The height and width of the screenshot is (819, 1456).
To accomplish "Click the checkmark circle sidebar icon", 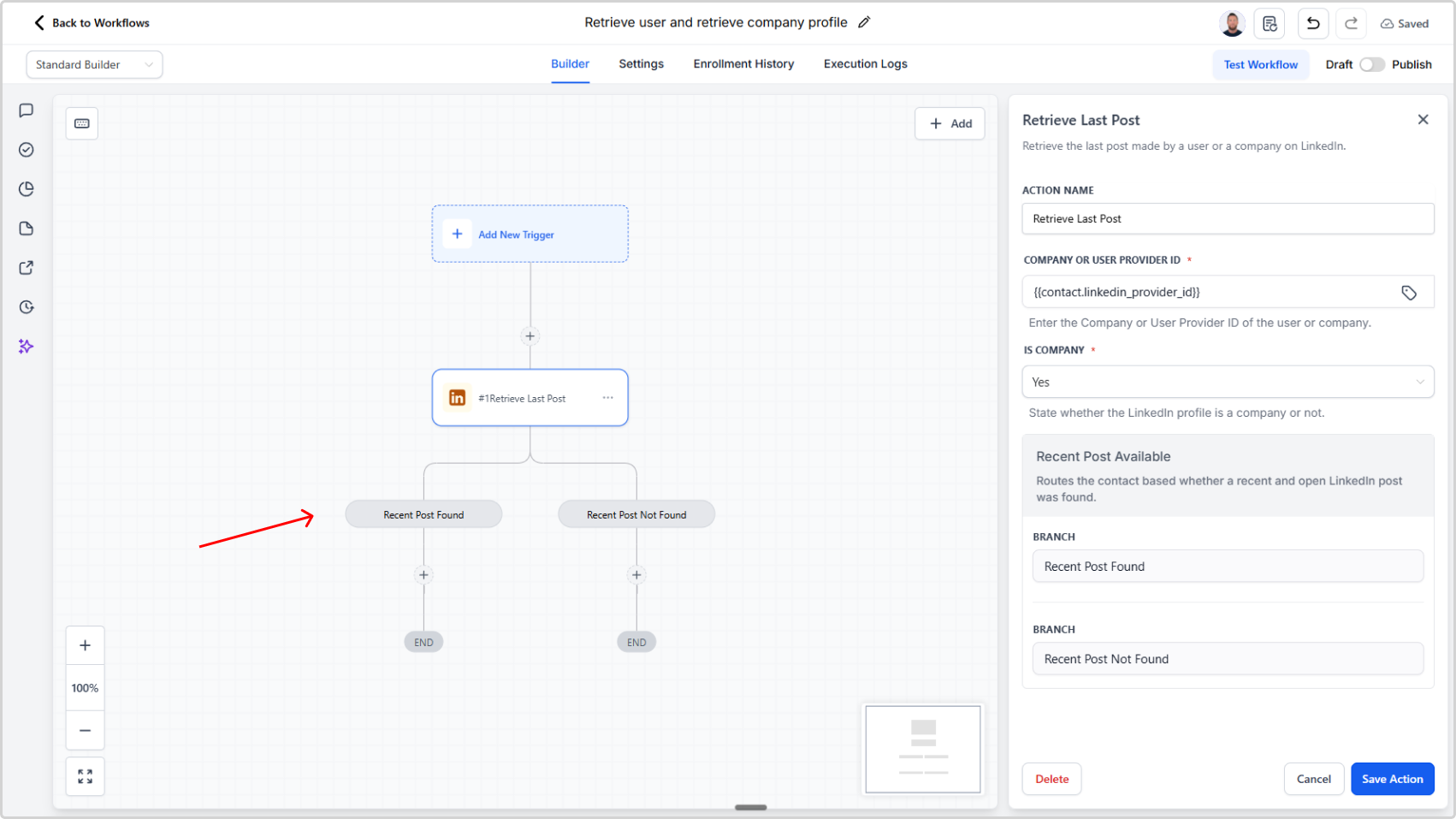I will 26,150.
